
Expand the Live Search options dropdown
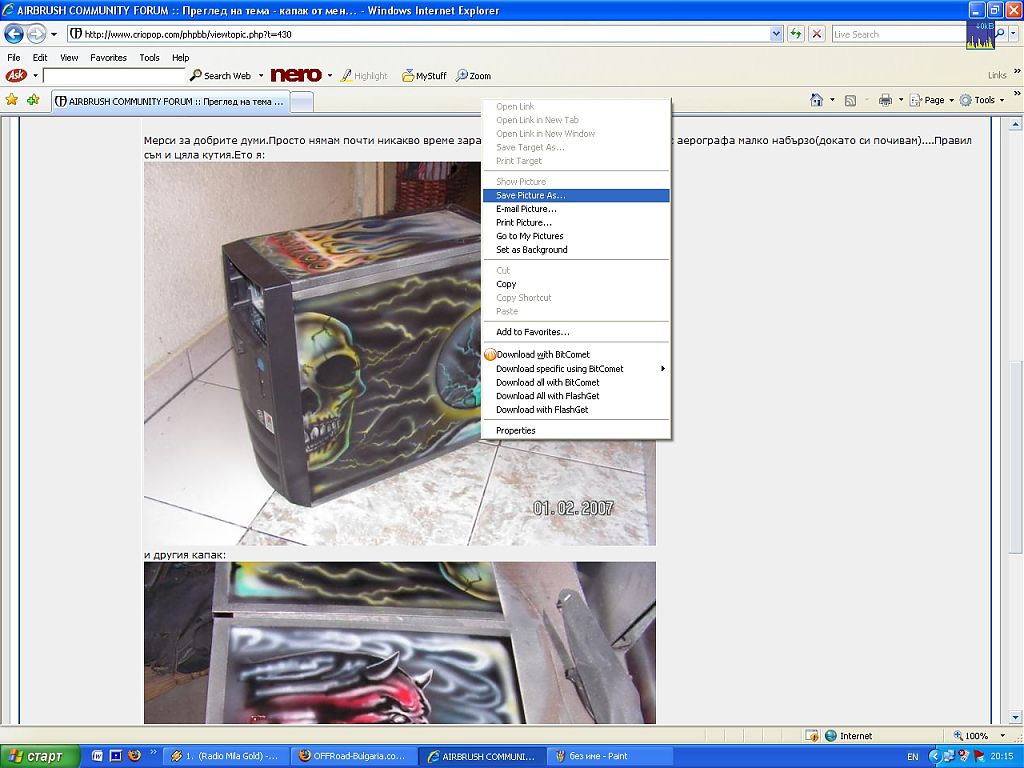(1014, 33)
